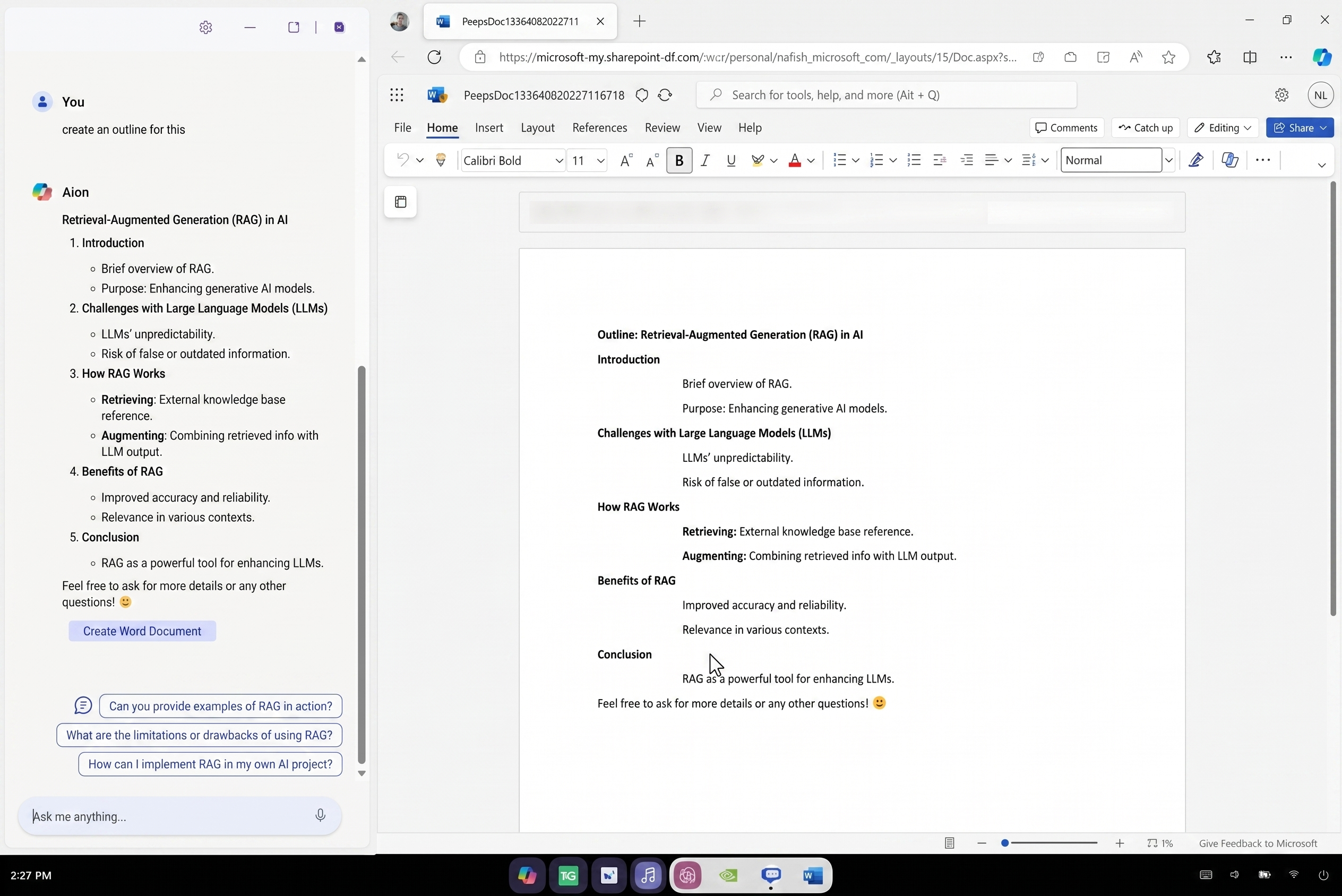Select suggestion about examples of RAG in action
The width and height of the screenshot is (1342, 896).
(220, 706)
